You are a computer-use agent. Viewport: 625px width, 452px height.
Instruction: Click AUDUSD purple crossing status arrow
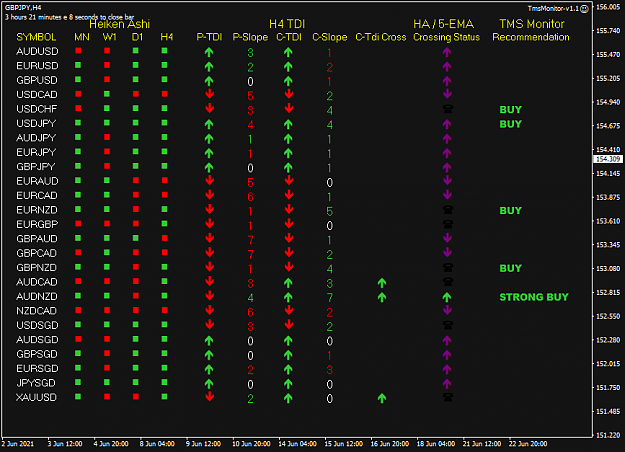pos(447,52)
